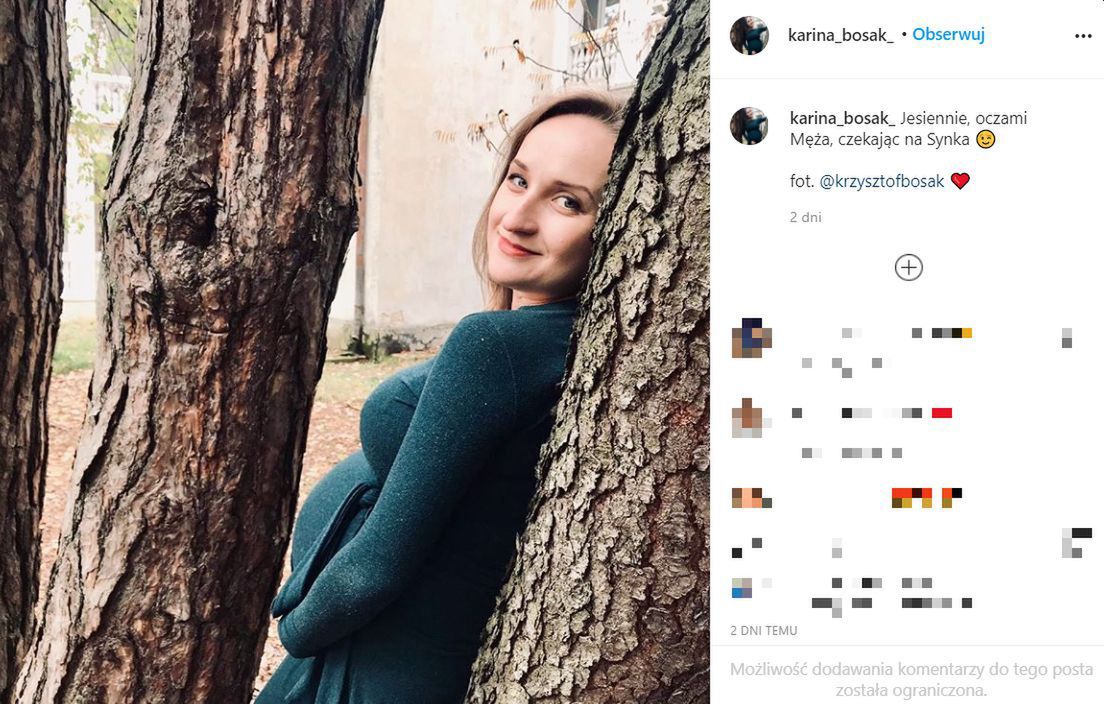Open the @krzysztofbosak mention link
The image size is (1104, 704).
(882, 181)
